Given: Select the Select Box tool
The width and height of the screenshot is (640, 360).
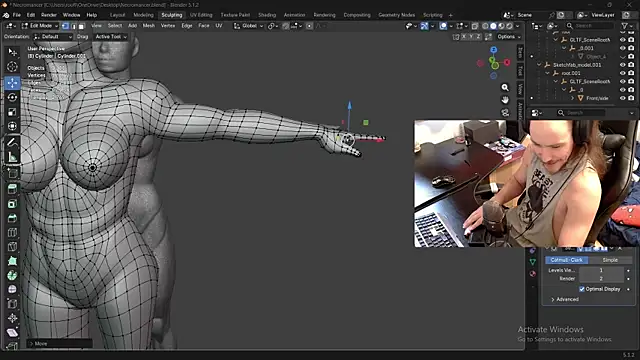Looking at the screenshot, I should pos(12,52).
